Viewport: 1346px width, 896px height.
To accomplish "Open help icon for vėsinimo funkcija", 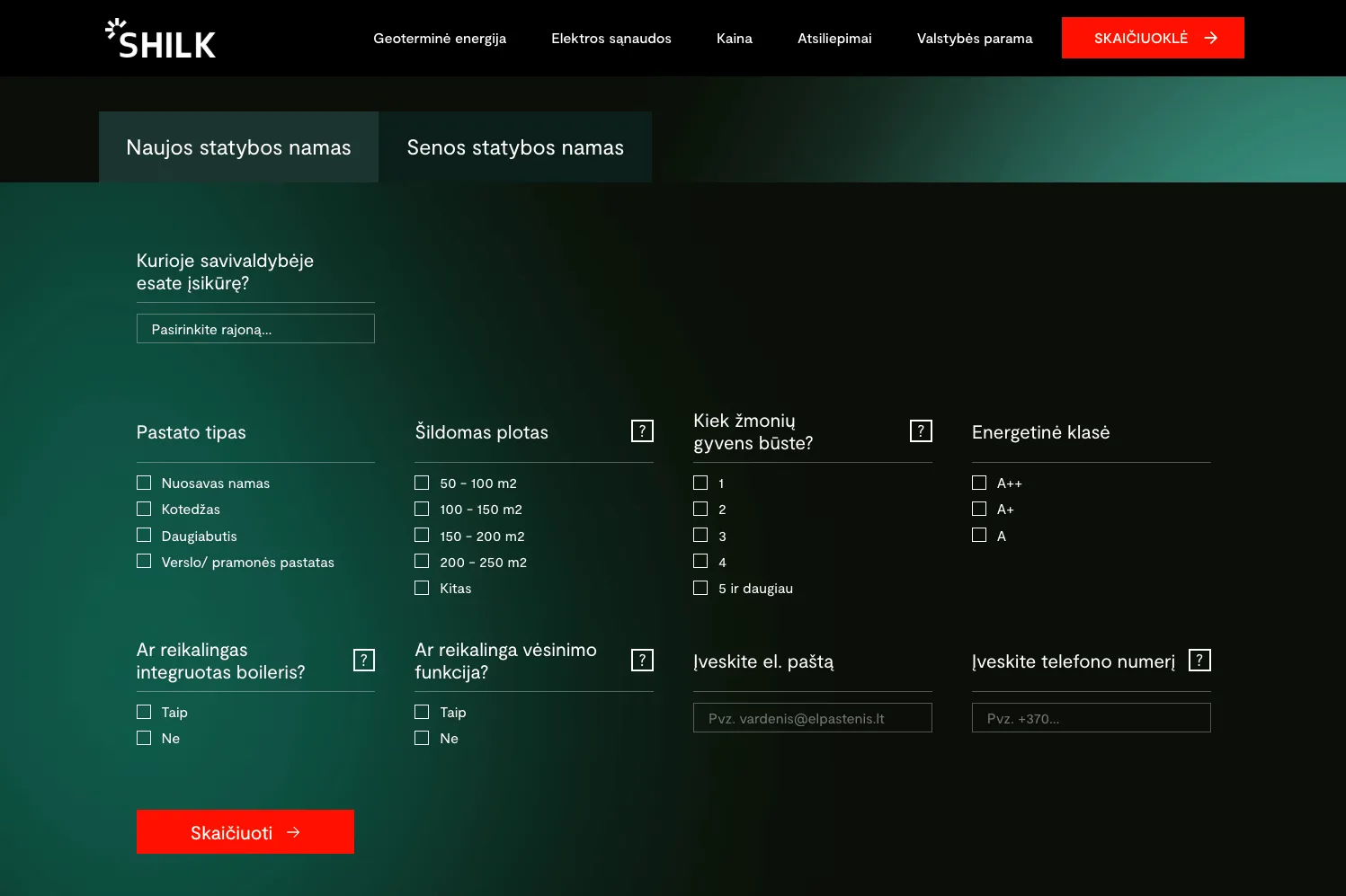I will [642, 661].
